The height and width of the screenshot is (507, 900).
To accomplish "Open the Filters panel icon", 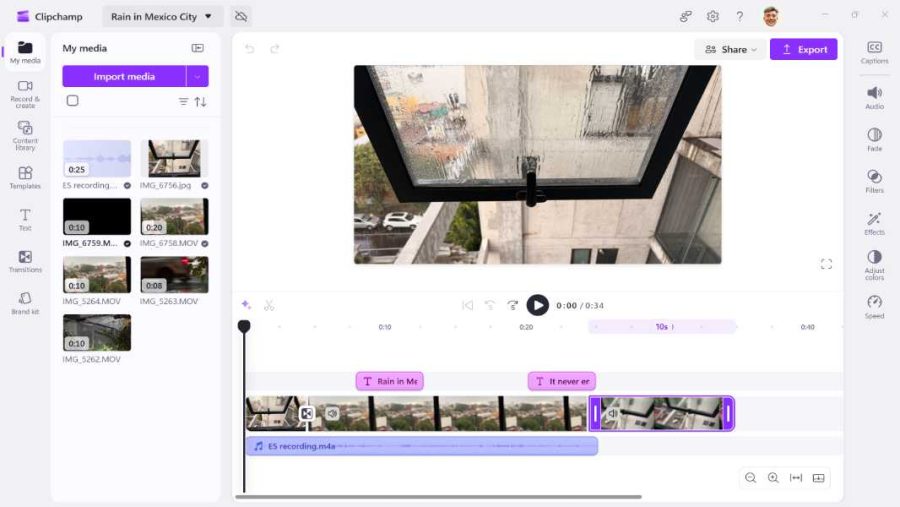I will click(x=874, y=176).
